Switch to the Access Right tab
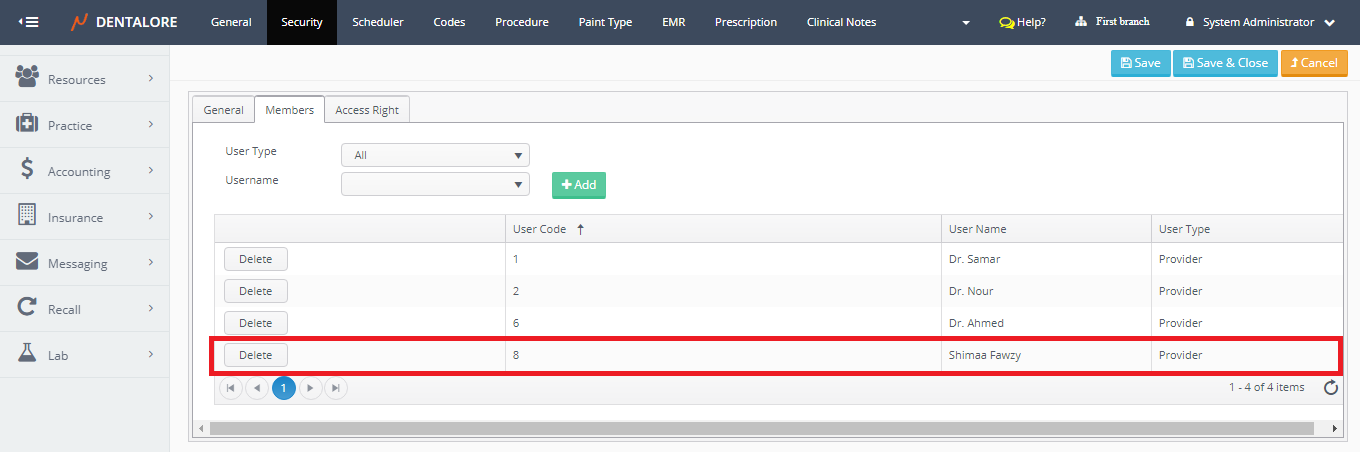 click(x=366, y=110)
